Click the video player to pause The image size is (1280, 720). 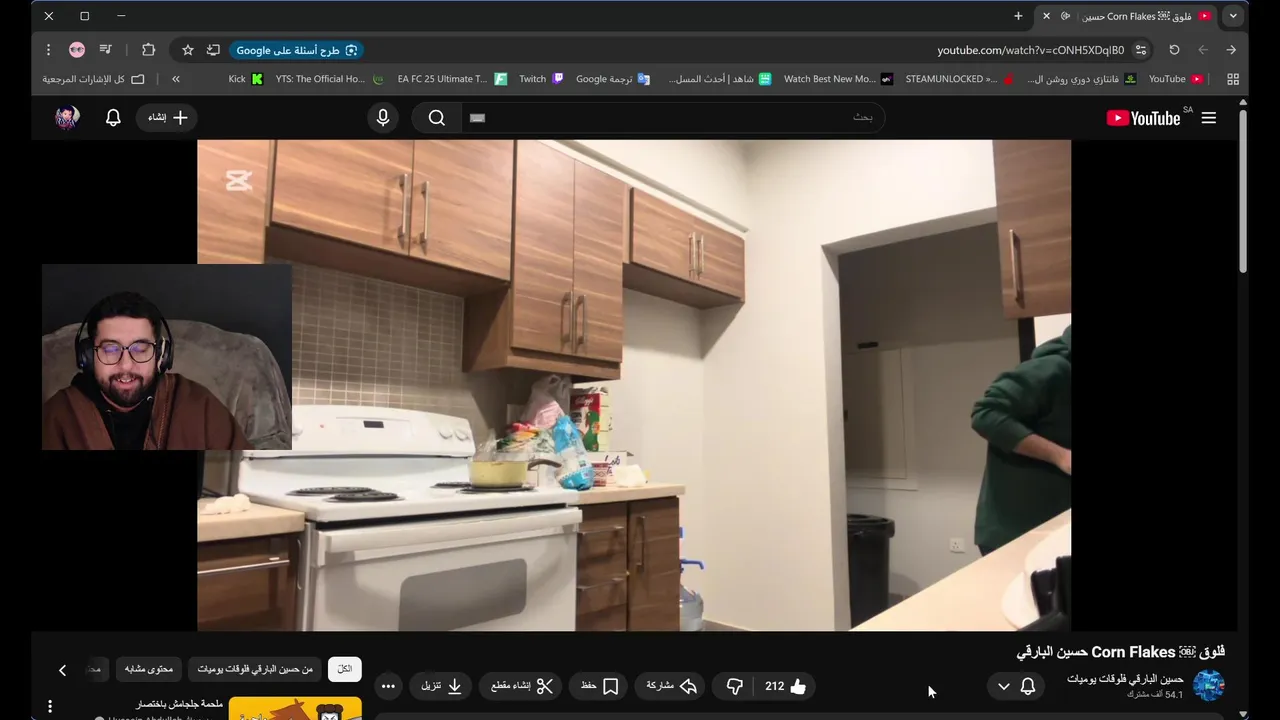click(634, 385)
